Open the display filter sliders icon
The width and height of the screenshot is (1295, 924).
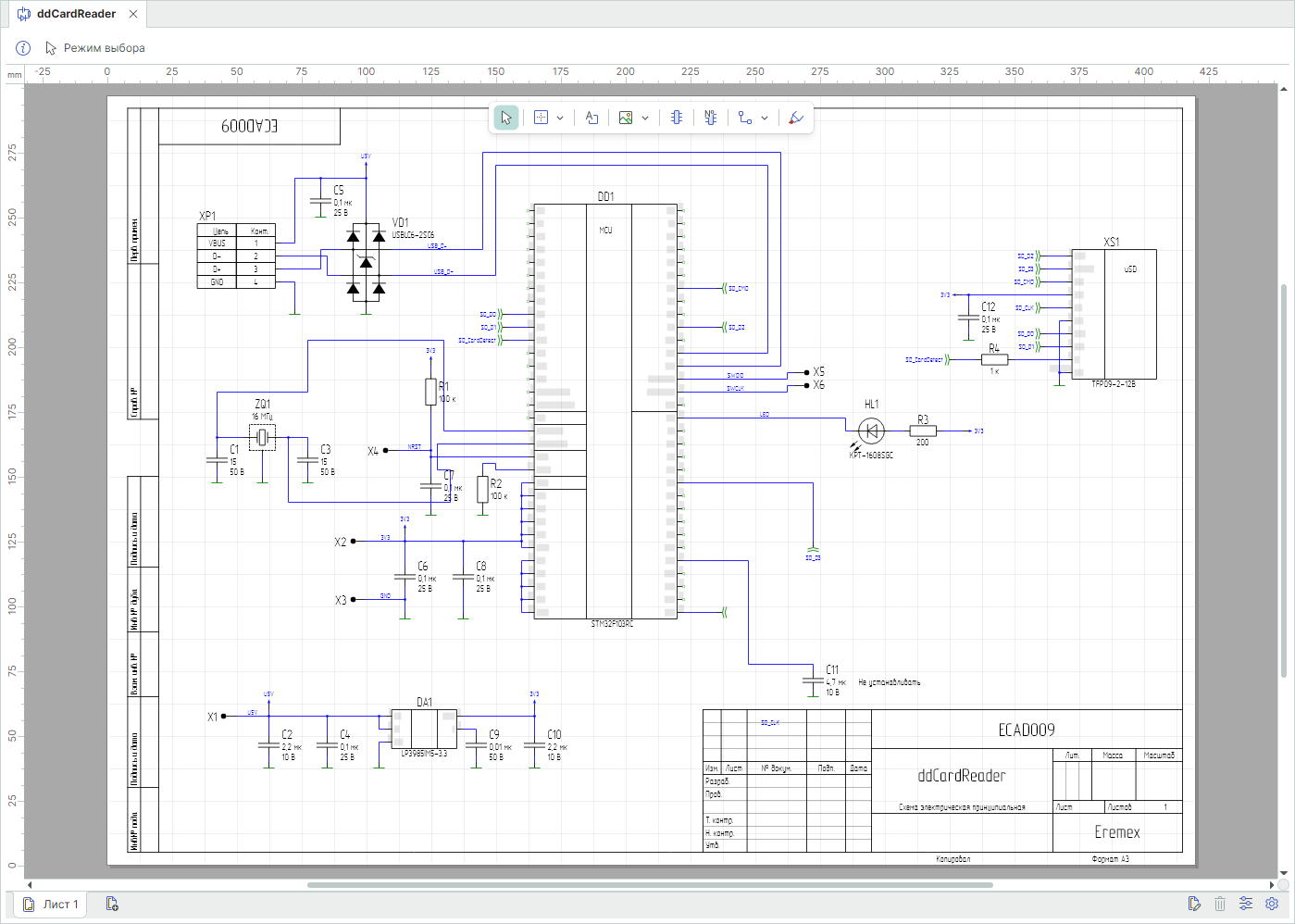[1246, 904]
